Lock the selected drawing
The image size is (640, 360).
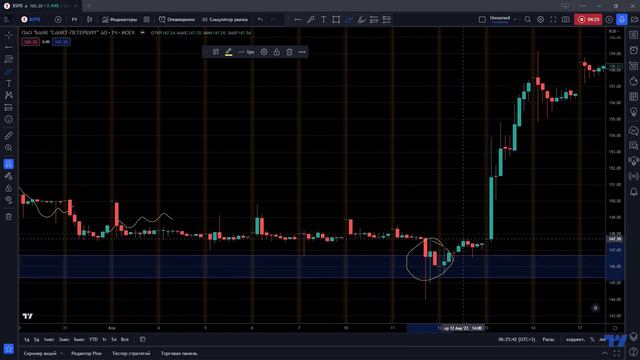[277, 52]
